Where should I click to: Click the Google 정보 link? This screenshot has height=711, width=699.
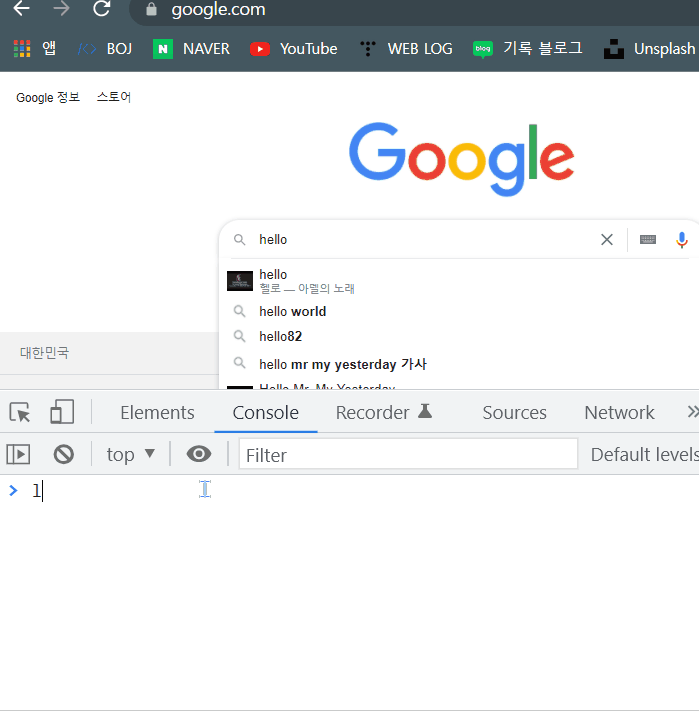click(x=48, y=97)
